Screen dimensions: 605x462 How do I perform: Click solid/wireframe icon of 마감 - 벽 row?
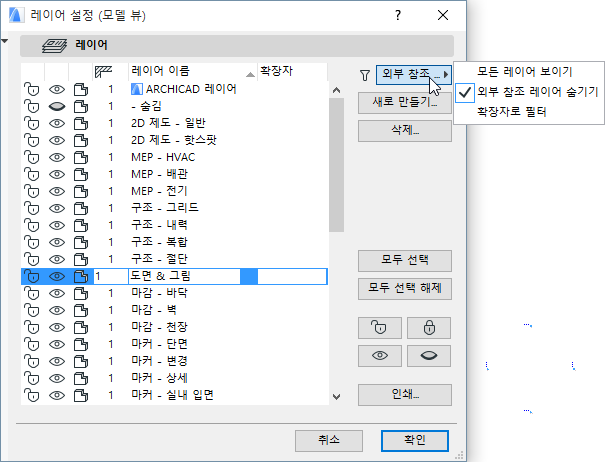coord(81,310)
